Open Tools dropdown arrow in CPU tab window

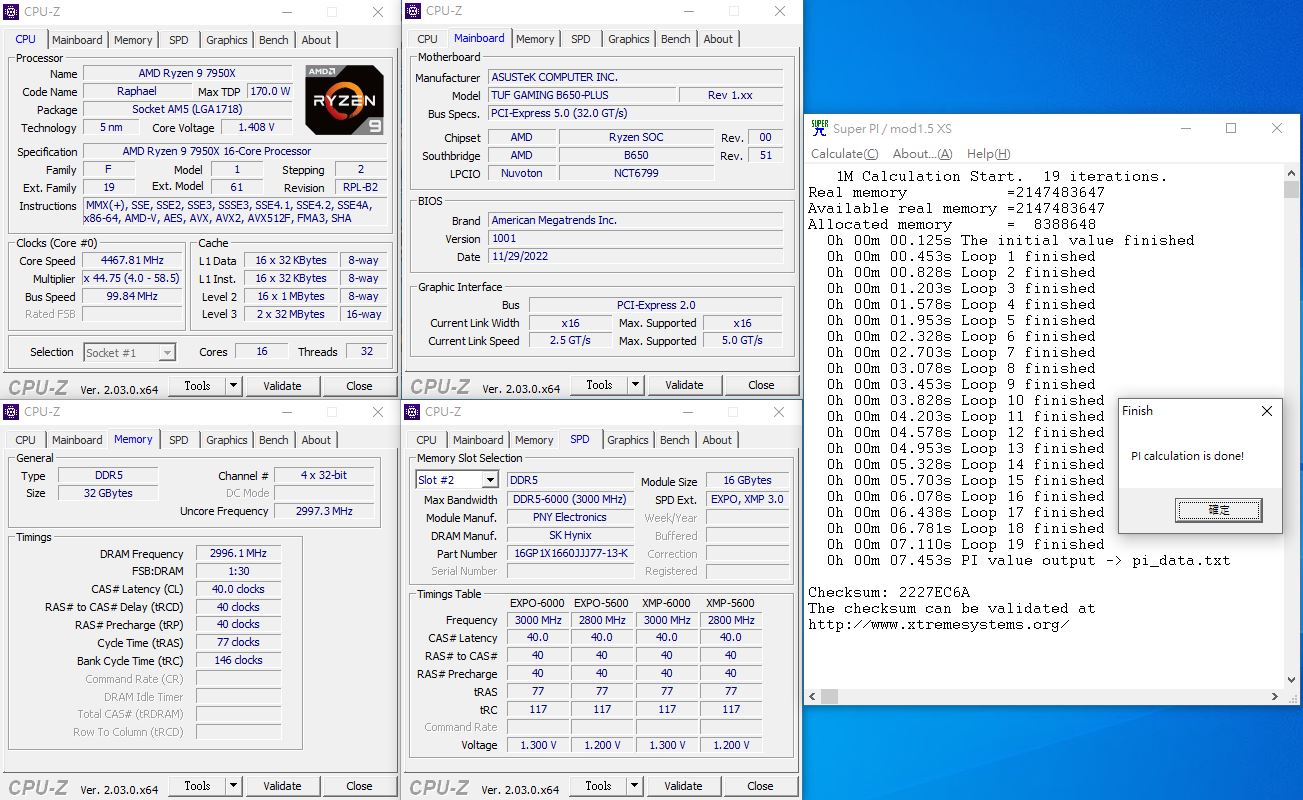pos(233,386)
